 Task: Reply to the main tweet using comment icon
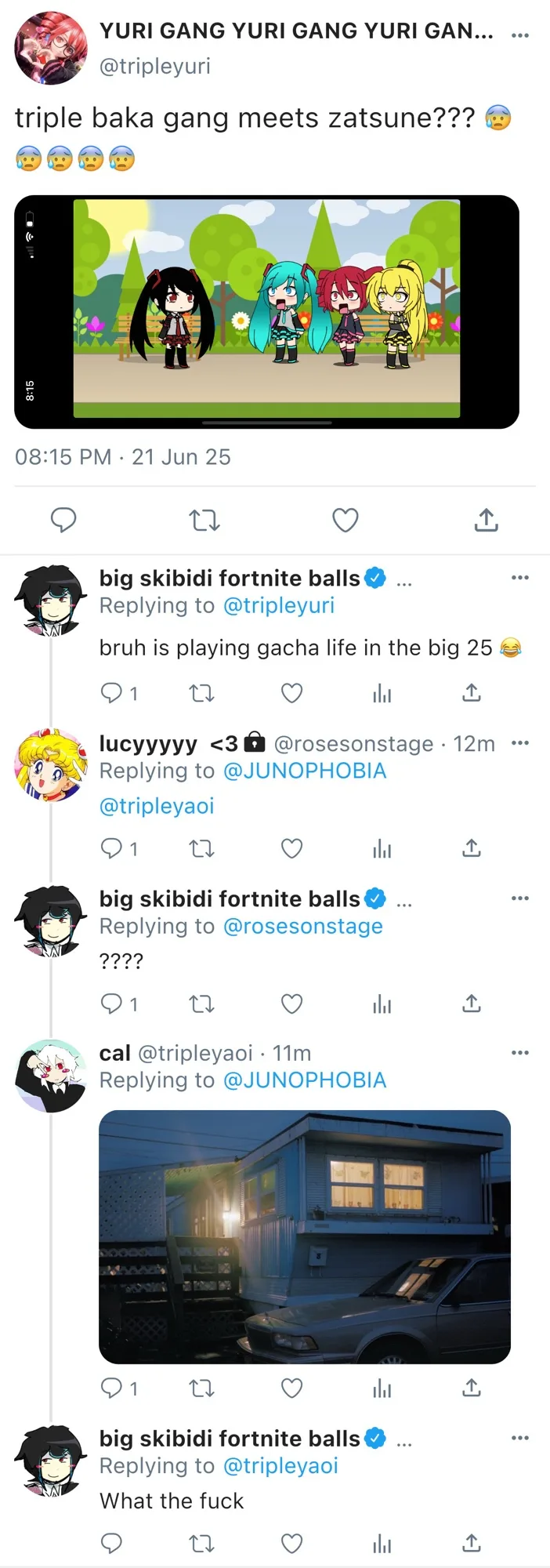tap(63, 520)
